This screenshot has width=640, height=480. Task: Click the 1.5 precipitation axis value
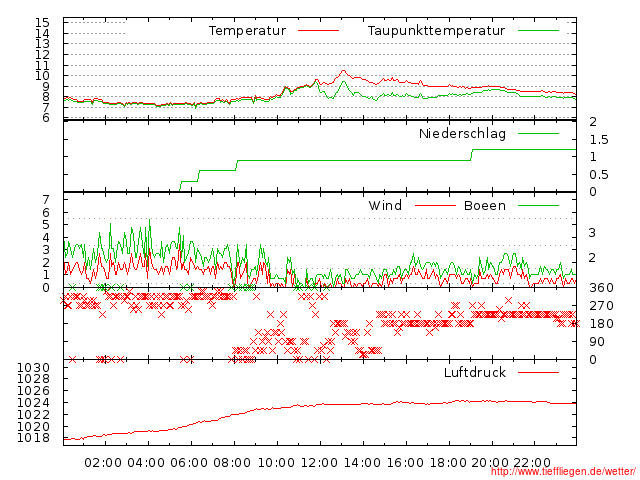[599, 140]
